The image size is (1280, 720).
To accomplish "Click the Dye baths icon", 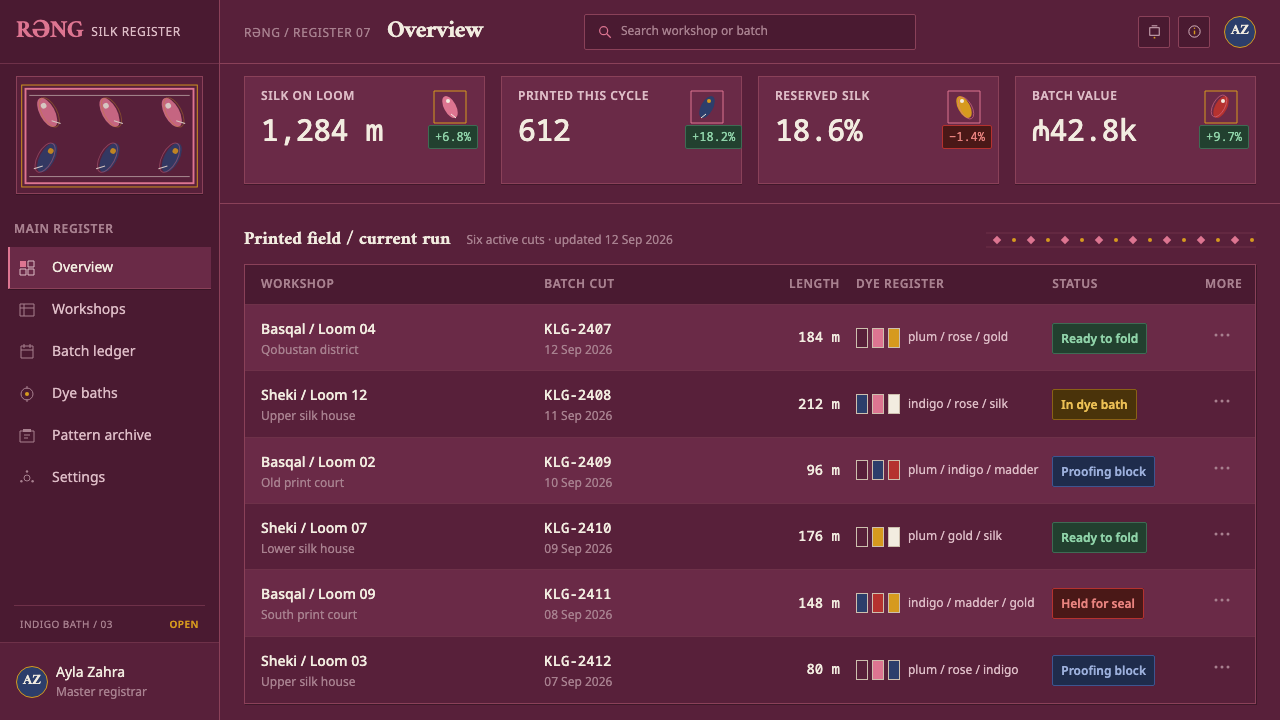I will [27, 393].
